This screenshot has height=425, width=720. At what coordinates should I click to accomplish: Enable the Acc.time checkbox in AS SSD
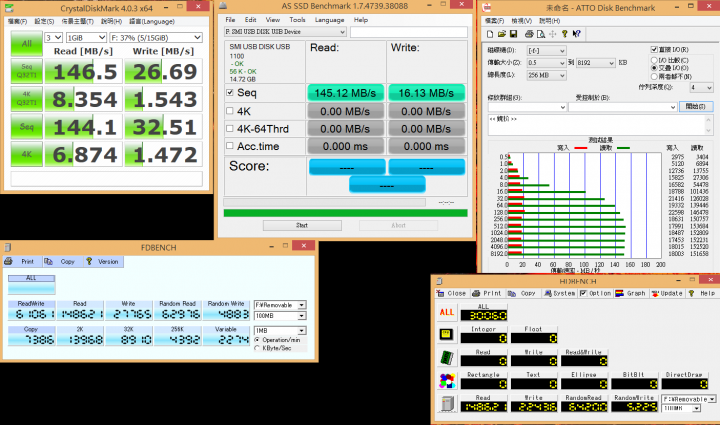230,146
